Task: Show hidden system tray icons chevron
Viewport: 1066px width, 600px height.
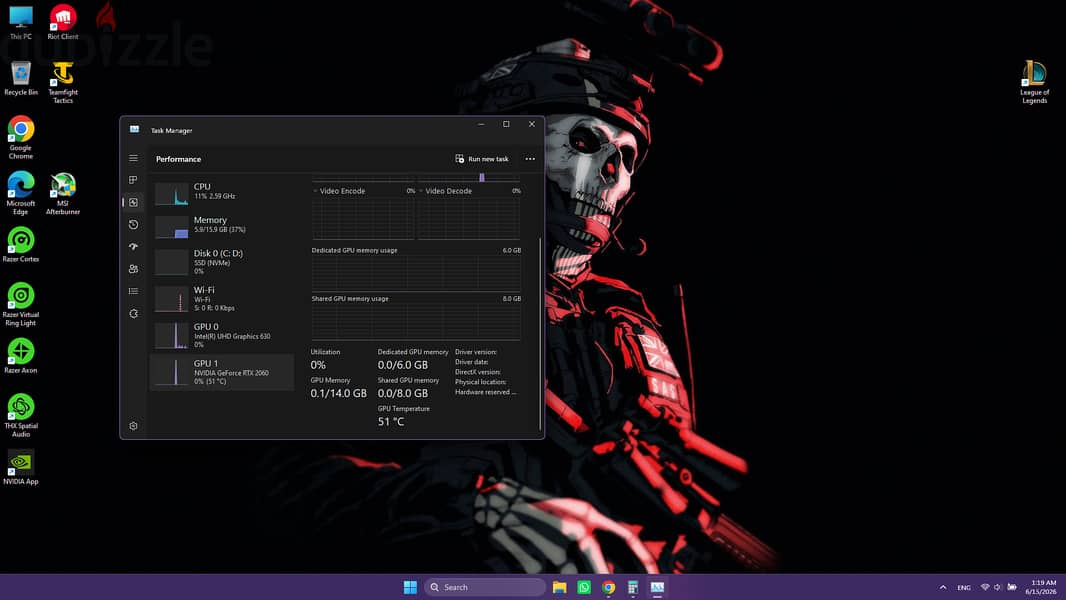Action: pos(942,587)
